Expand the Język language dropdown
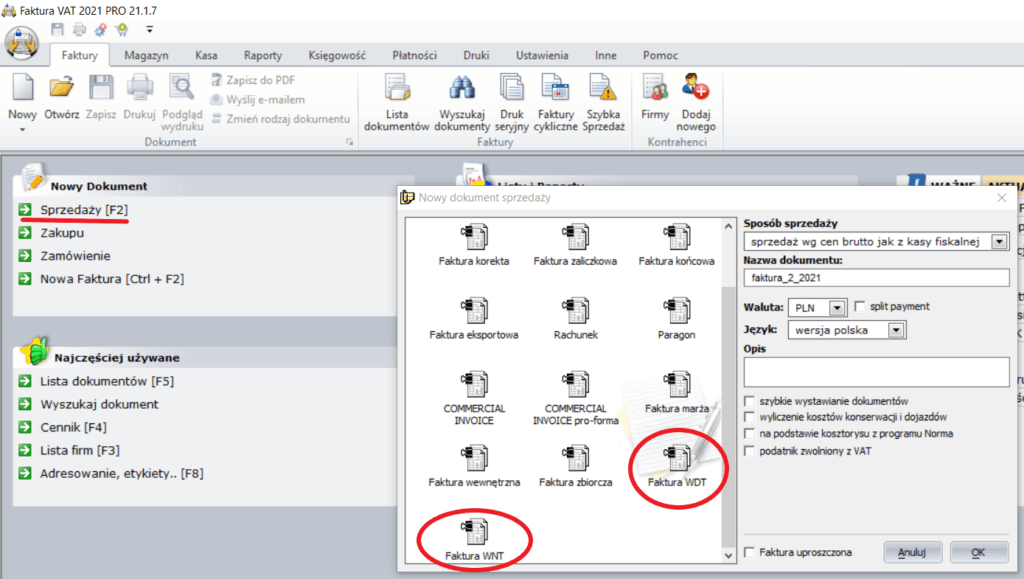 pos(896,329)
